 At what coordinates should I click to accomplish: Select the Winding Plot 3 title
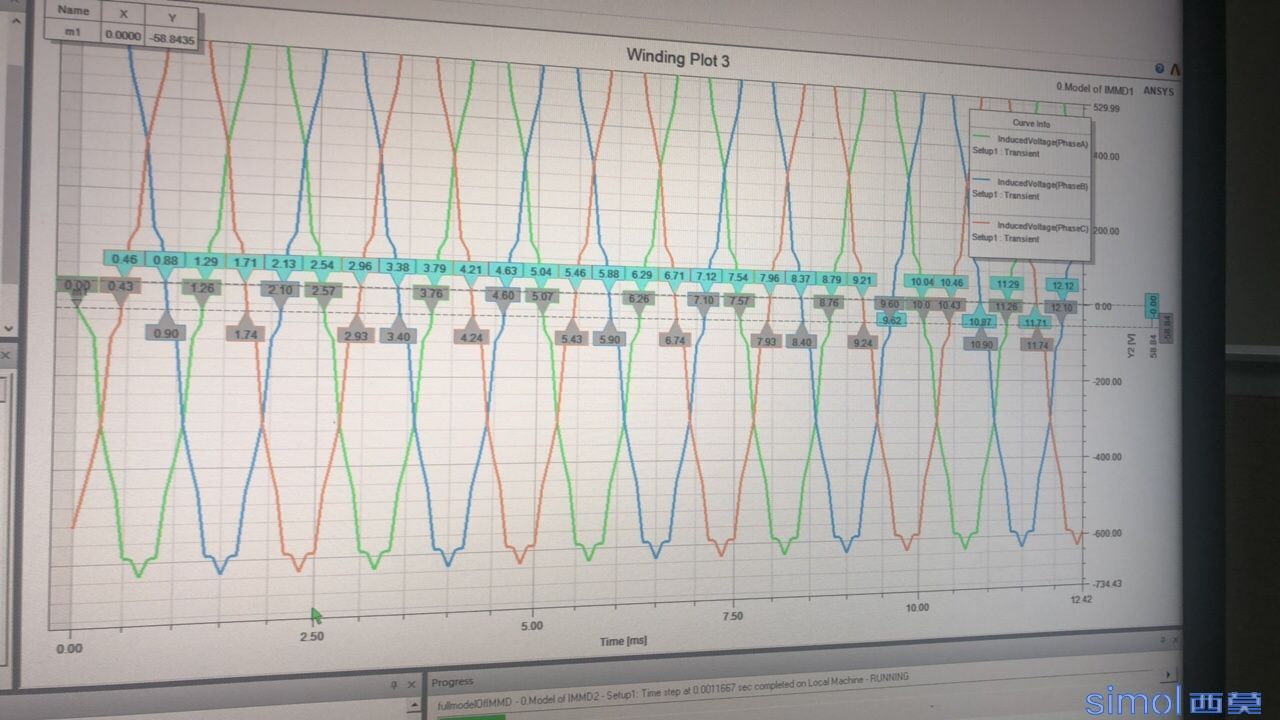click(678, 58)
